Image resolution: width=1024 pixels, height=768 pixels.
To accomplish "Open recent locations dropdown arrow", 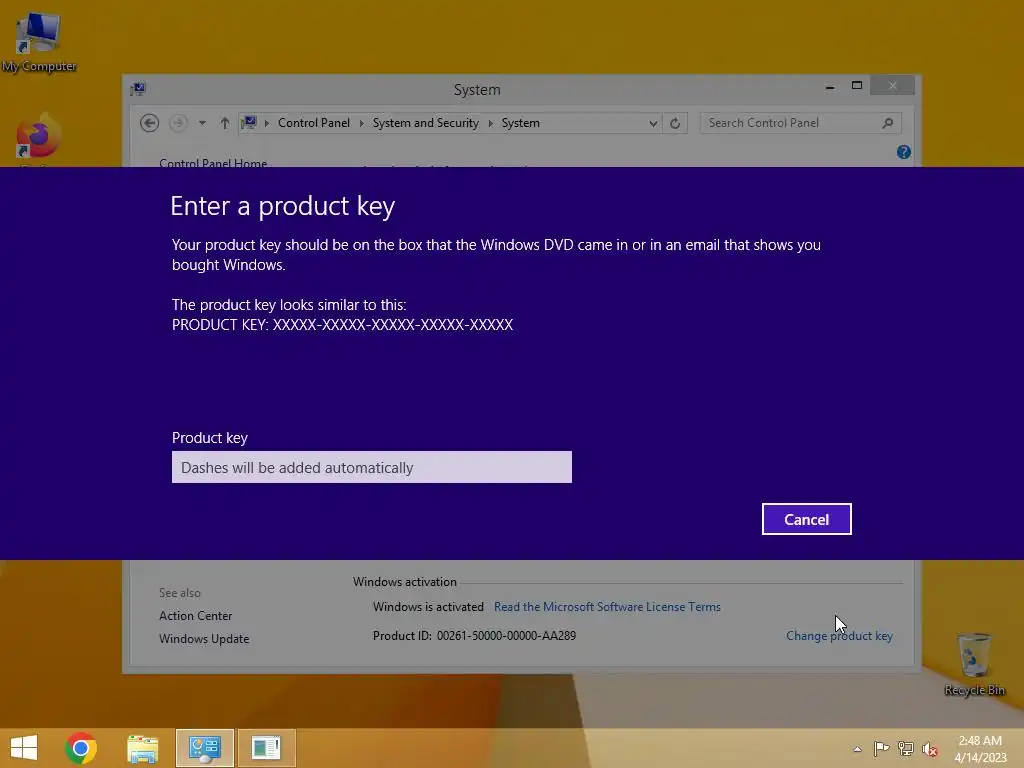I will (x=202, y=123).
